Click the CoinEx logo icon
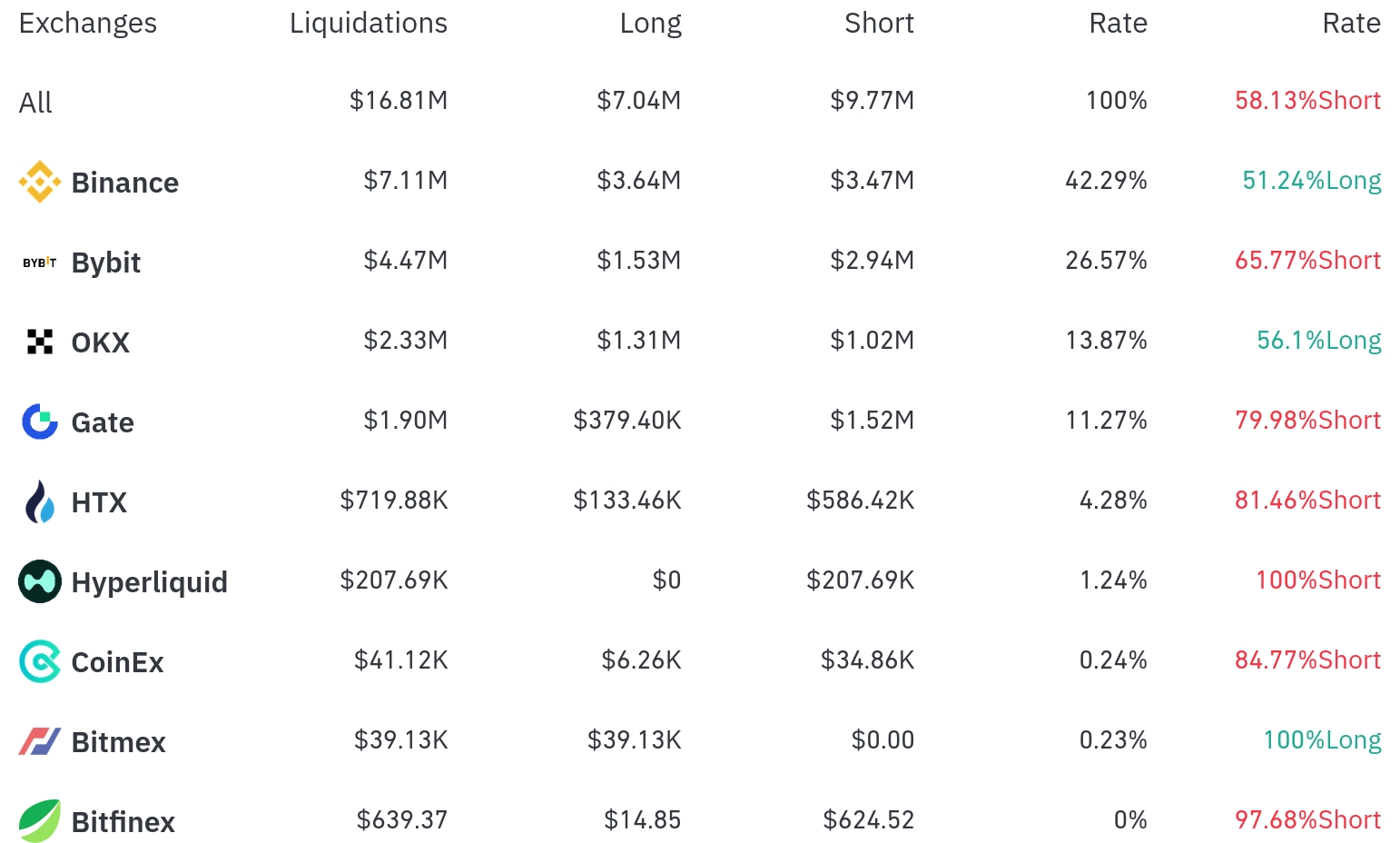1400x843 pixels. point(39,661)
